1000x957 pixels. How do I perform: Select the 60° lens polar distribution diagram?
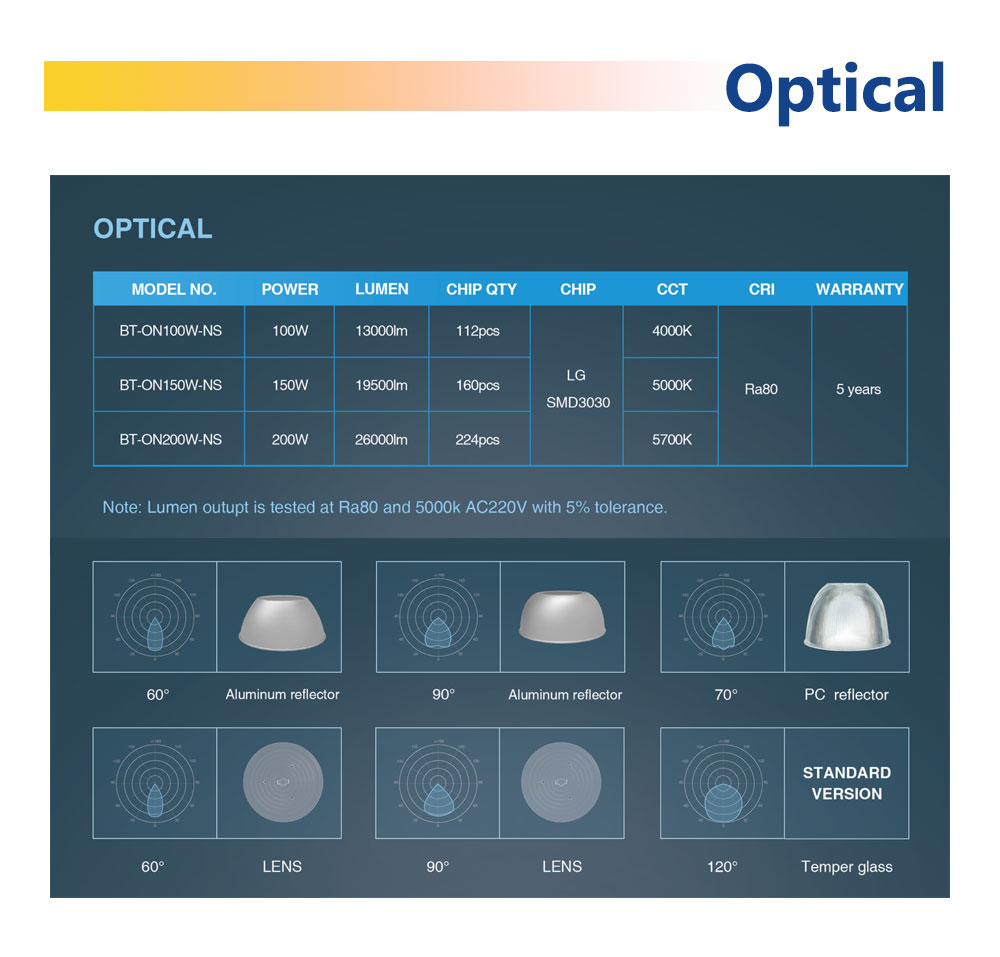pos(155,783)
